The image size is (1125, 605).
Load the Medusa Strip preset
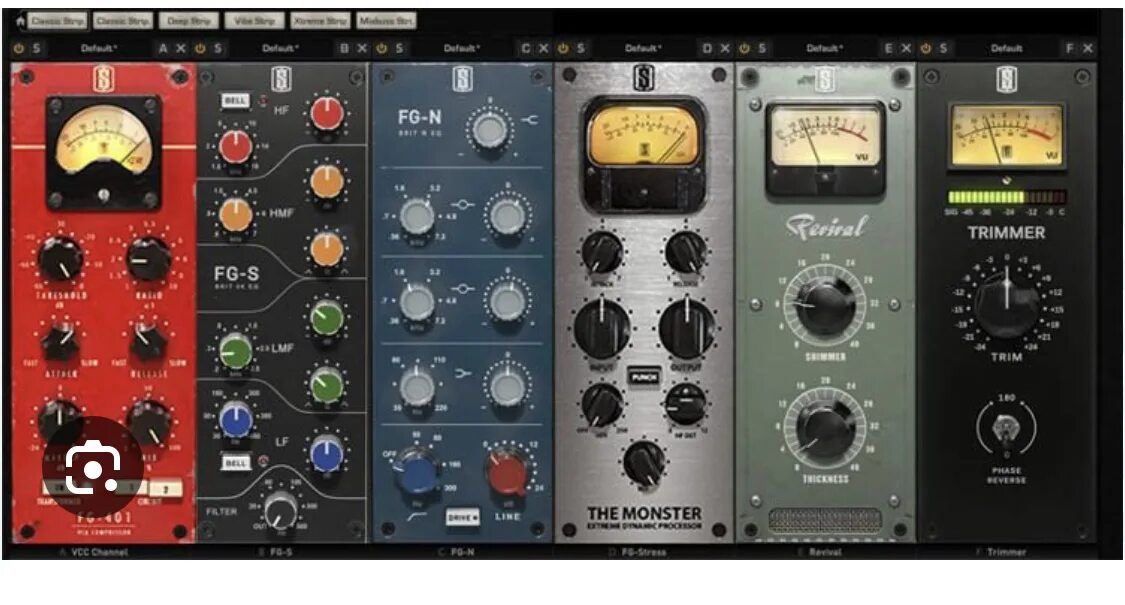pyautogui.click(x=386, y=21)
